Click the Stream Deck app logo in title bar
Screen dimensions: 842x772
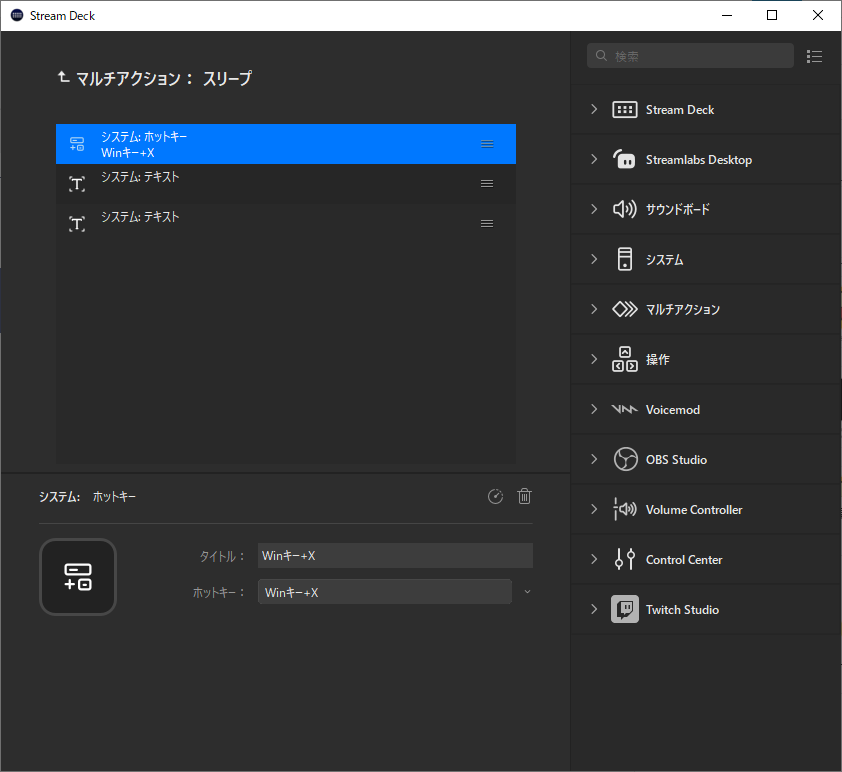(x=17, y=16)
